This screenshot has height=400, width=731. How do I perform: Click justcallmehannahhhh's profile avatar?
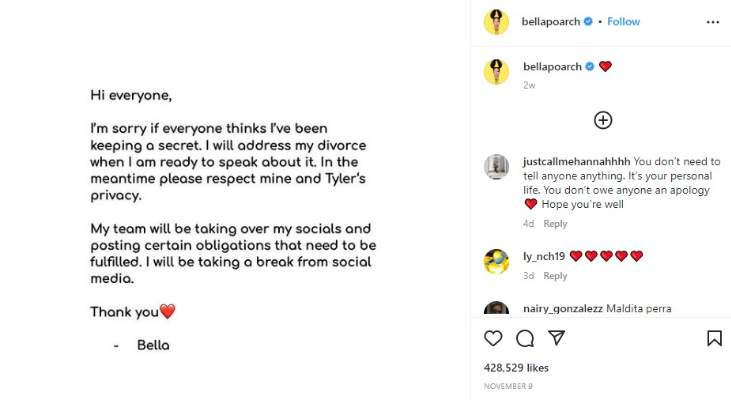[x=497, y=167]
